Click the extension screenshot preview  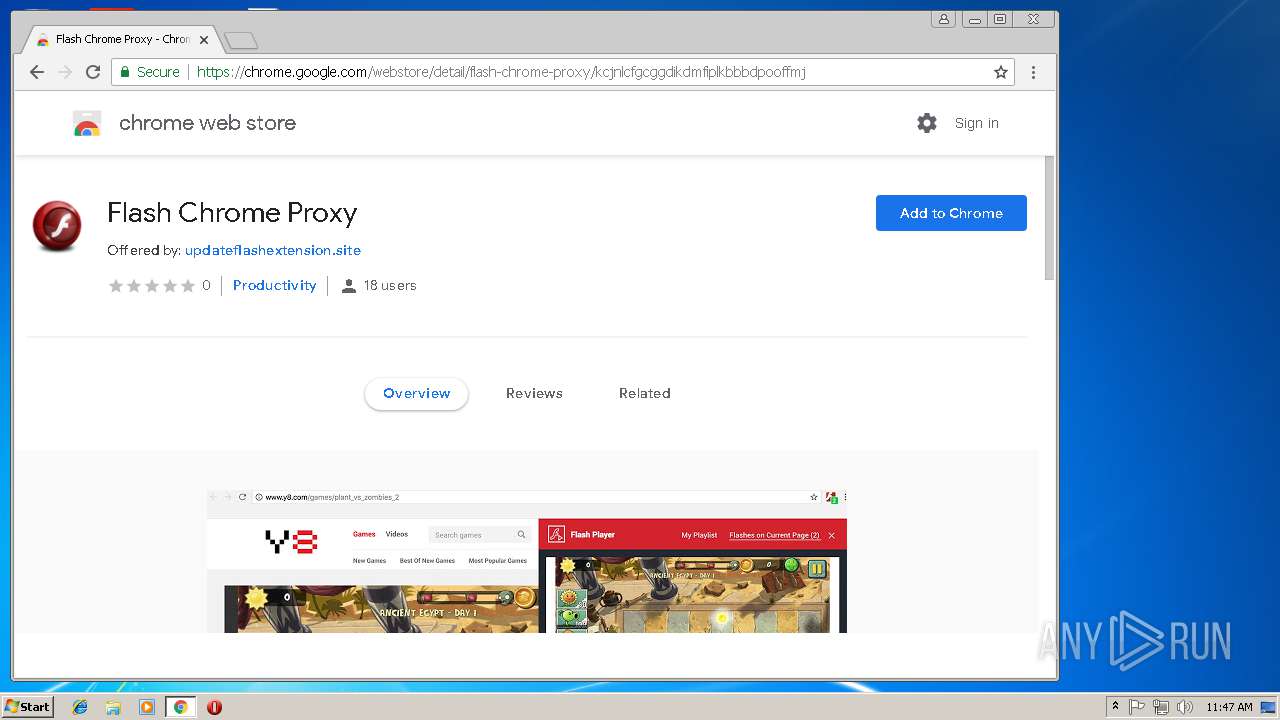pos(527,561)
